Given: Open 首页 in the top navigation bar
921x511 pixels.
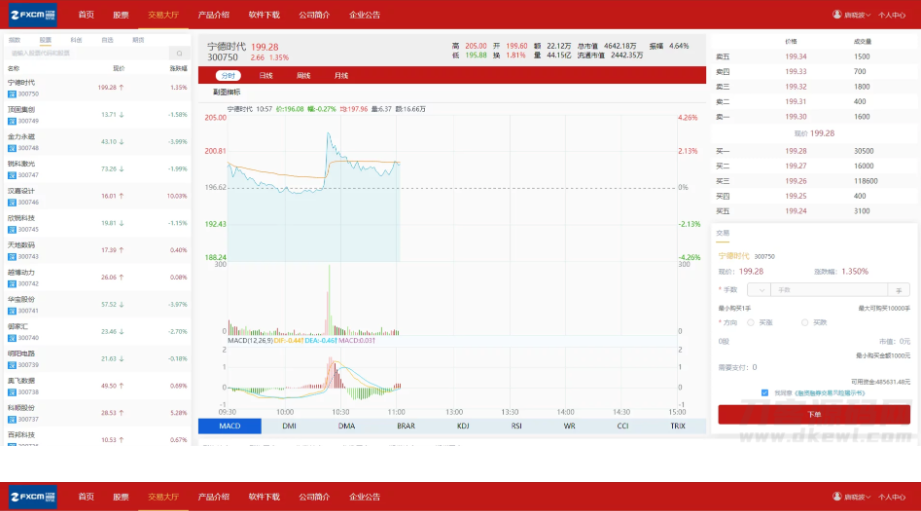Looking at the screenshot, I should [86, 15].
